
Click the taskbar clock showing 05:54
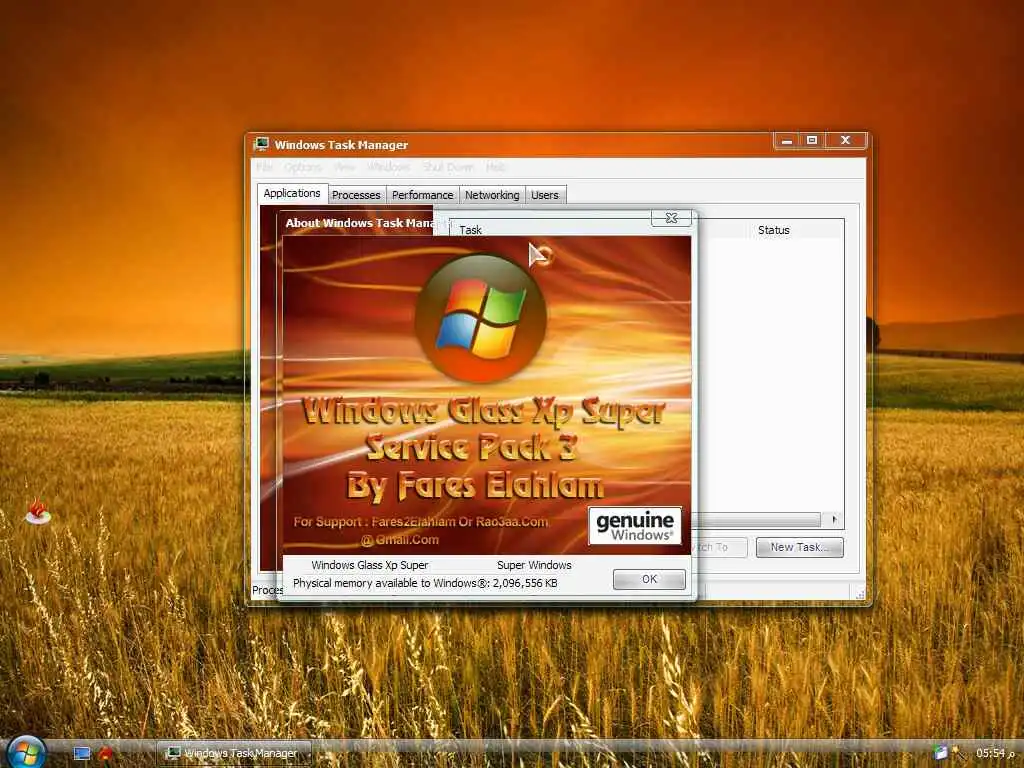pos(995,753)
